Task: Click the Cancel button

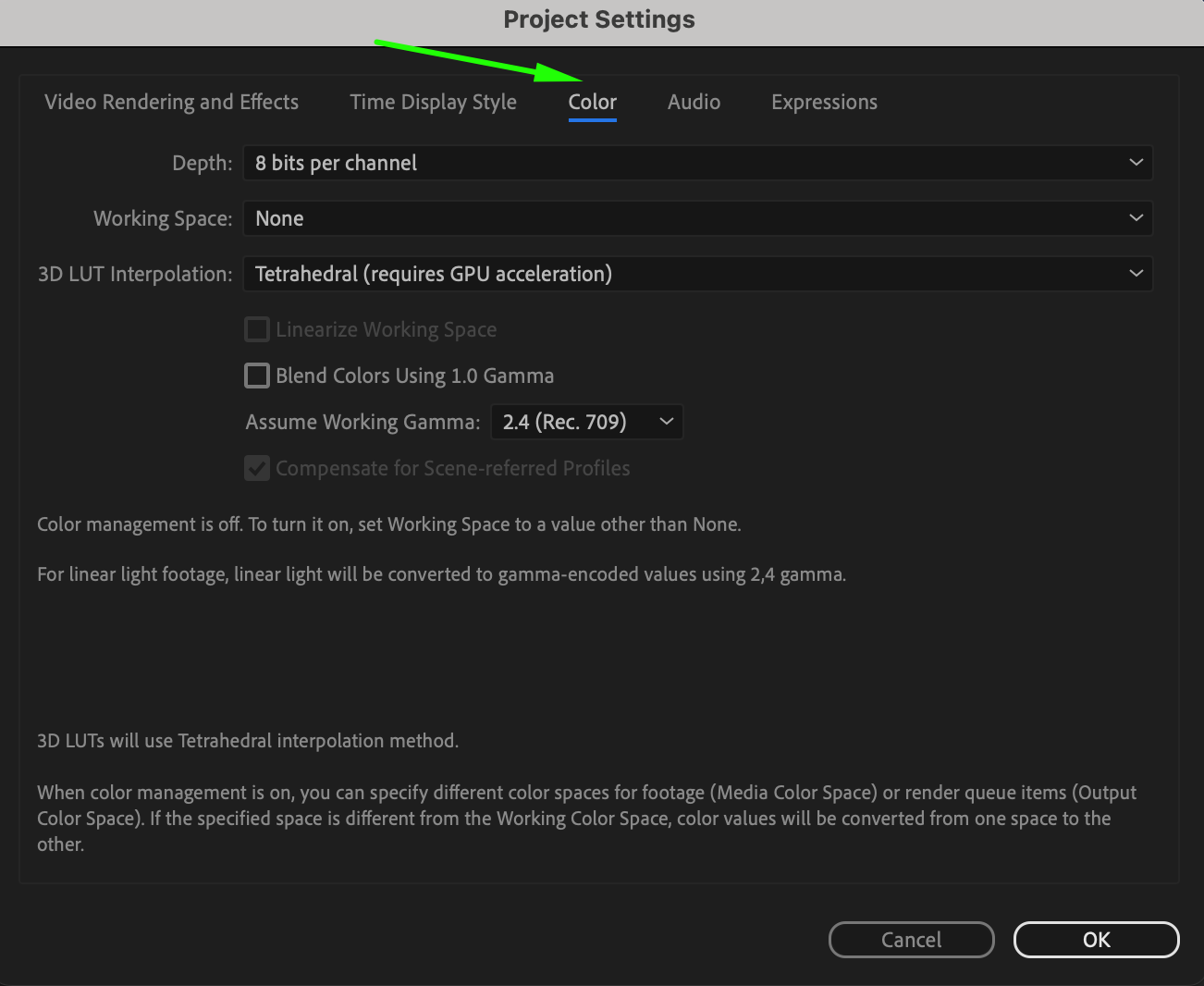Action: coord(911,940)
